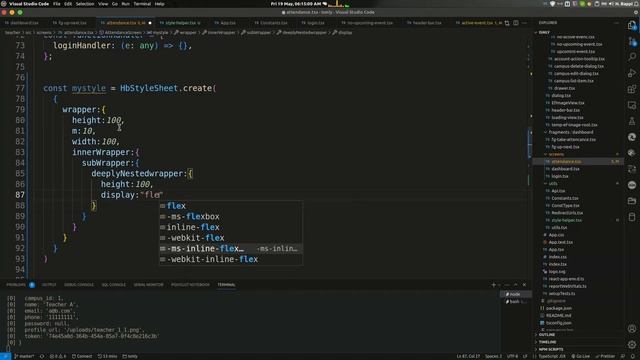Image resolution: width=640 pixels, height=360 pixels.
Task: Select the bash terminal instance
Action: [516, 302]
